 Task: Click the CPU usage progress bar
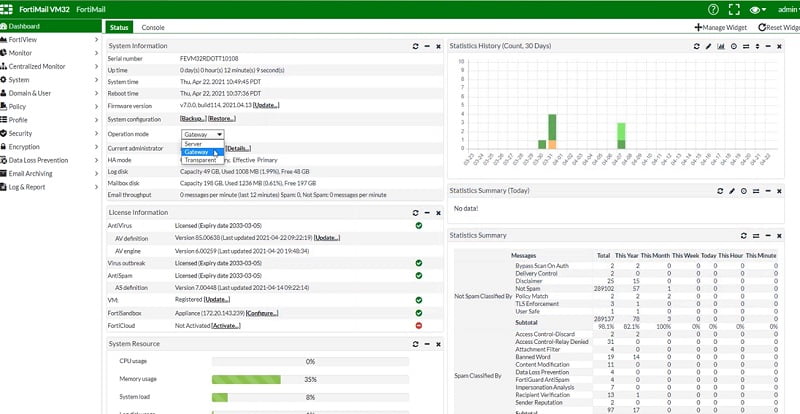310,361
